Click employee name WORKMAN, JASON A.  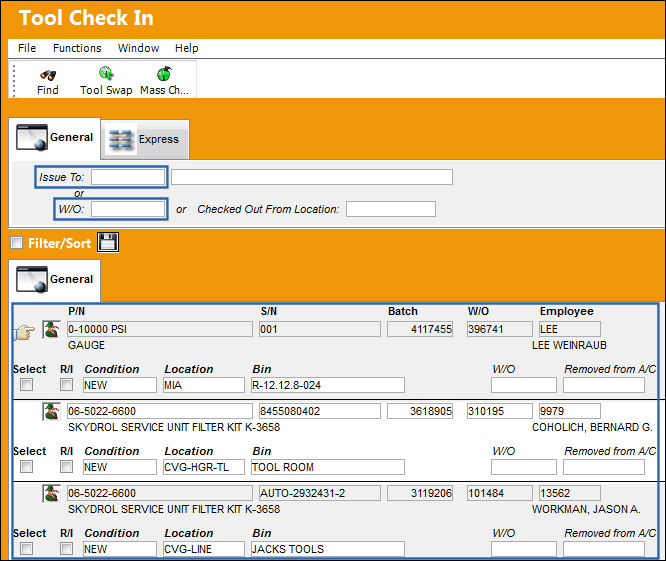[586, 509]
